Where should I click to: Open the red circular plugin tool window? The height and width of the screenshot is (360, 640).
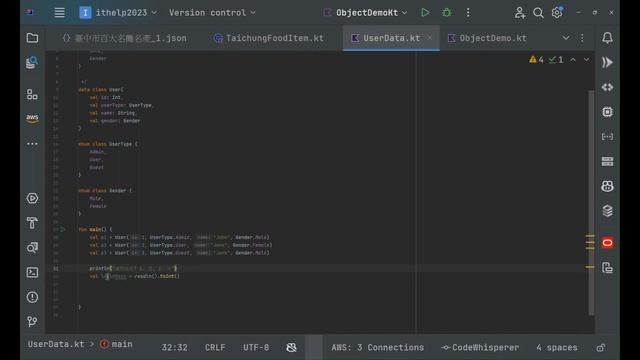pos(607,243)
